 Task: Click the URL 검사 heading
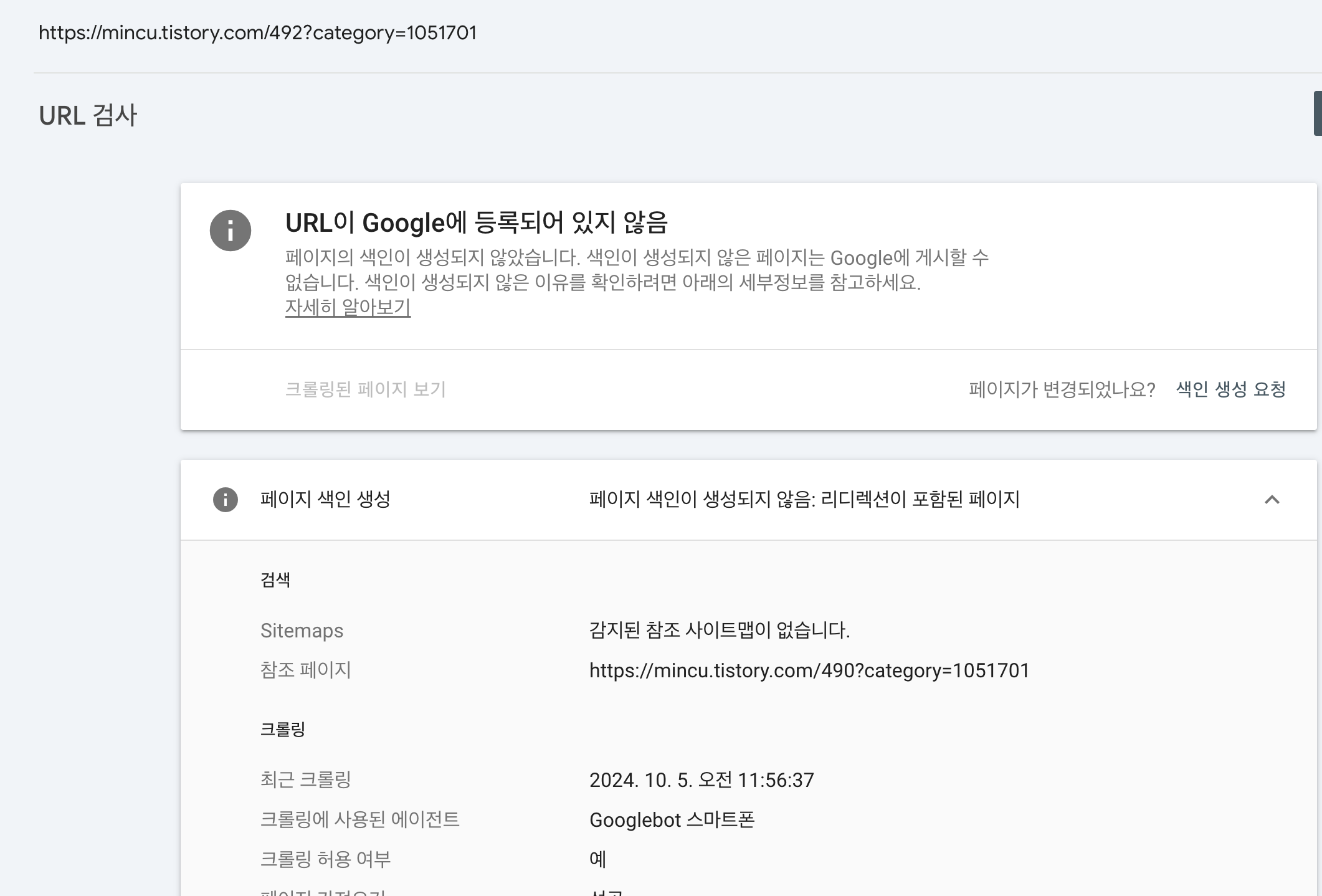pos(88,115)
